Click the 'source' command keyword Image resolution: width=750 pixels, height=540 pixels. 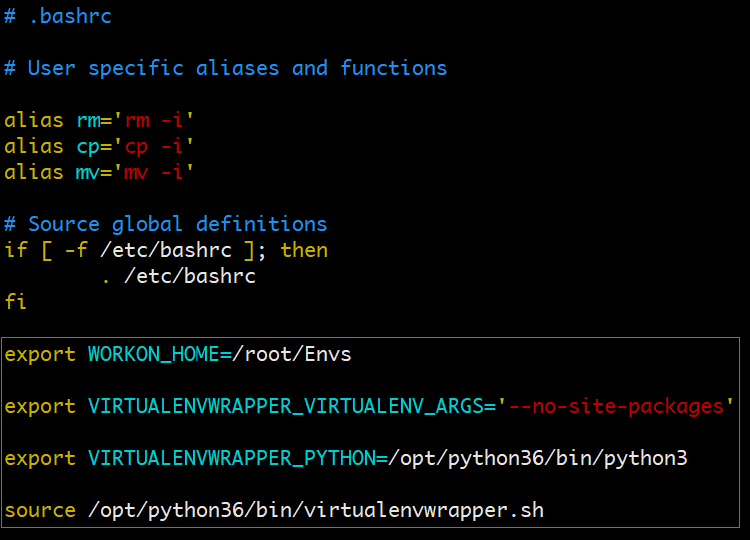(x=40, y=510)
